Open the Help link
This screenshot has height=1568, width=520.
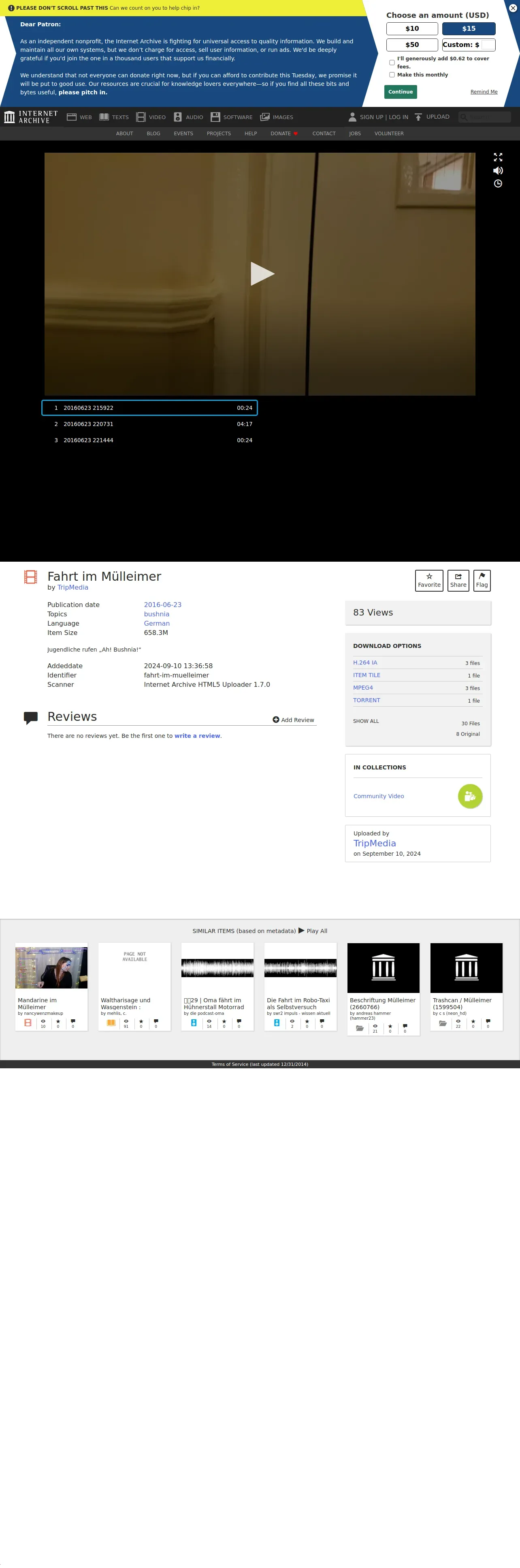click(x=251, y=134)
